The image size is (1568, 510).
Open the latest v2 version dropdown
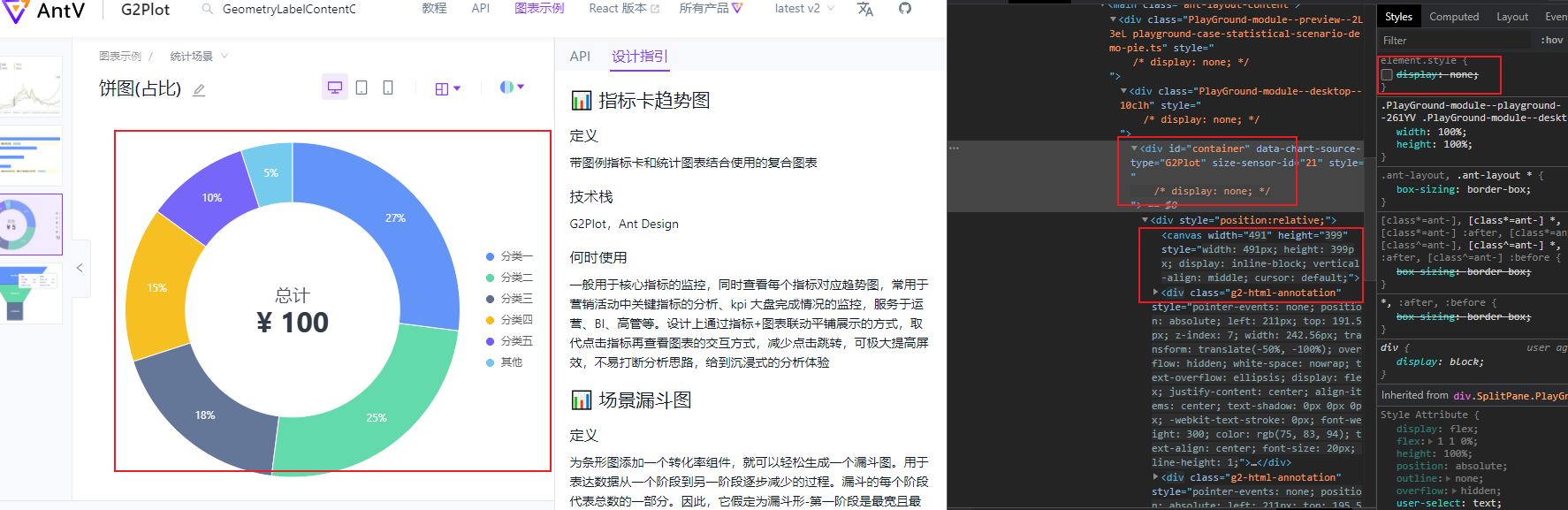(804, 9)
